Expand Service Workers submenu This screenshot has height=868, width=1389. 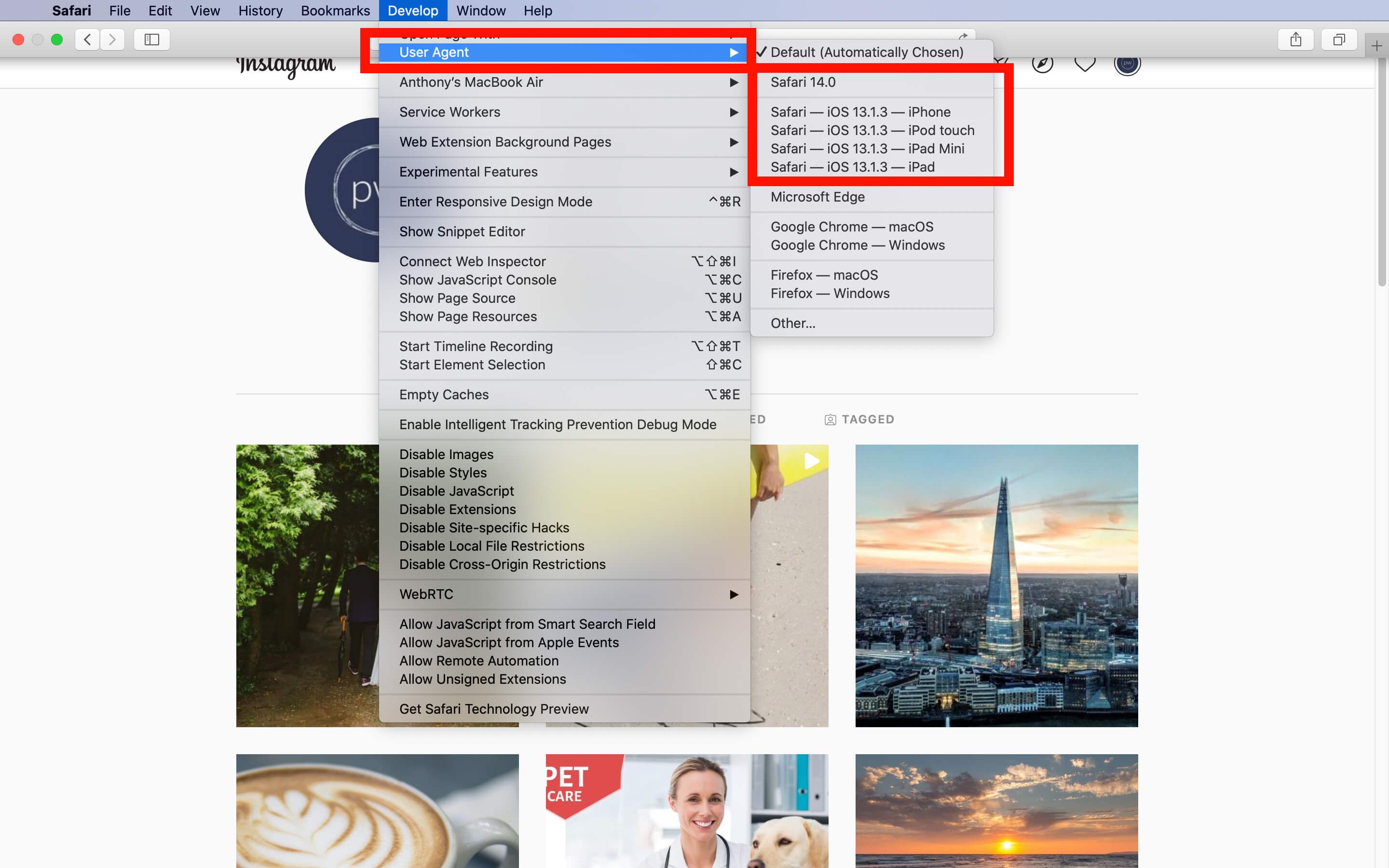point(564,112)
